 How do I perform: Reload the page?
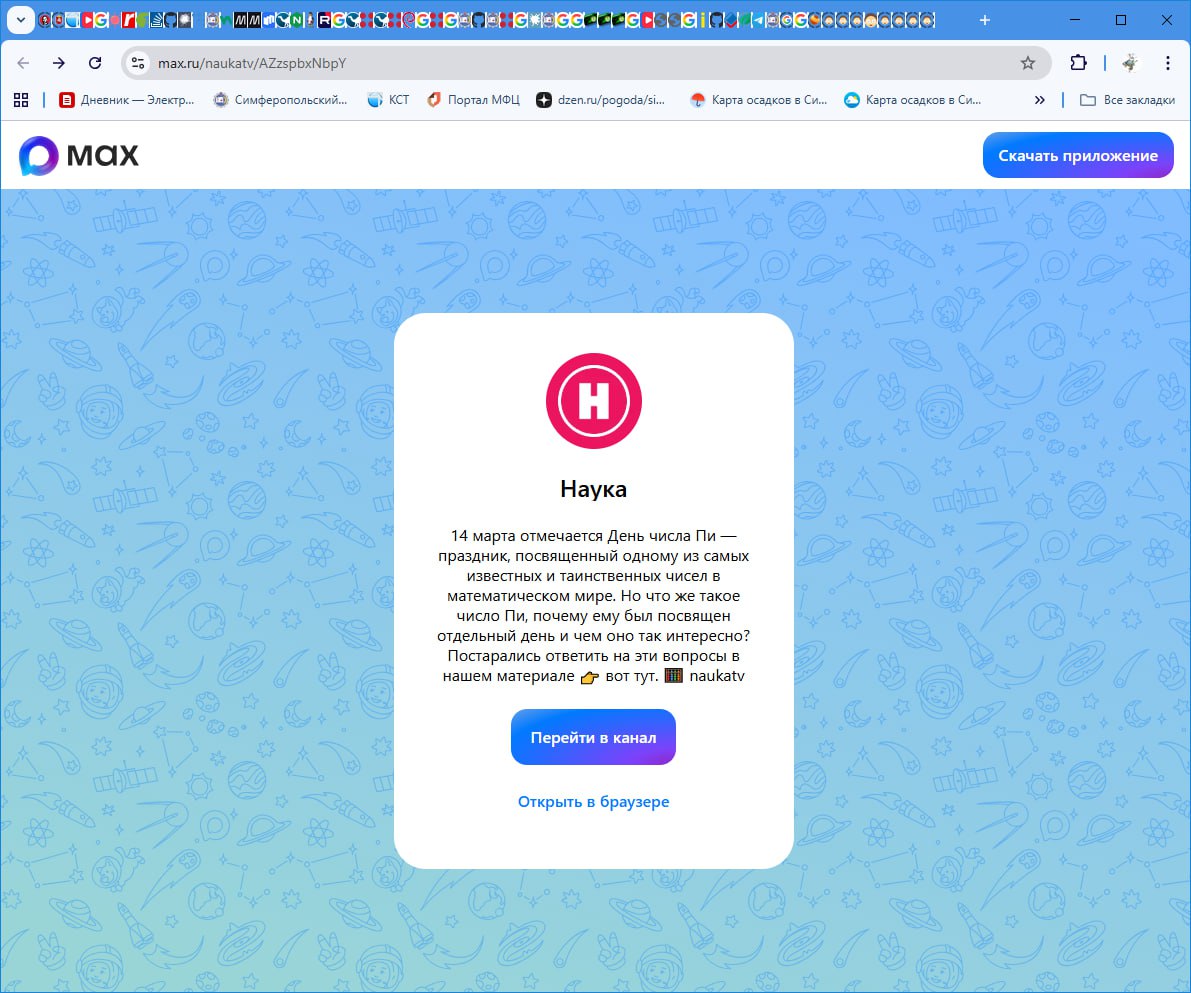click(95, 63)
